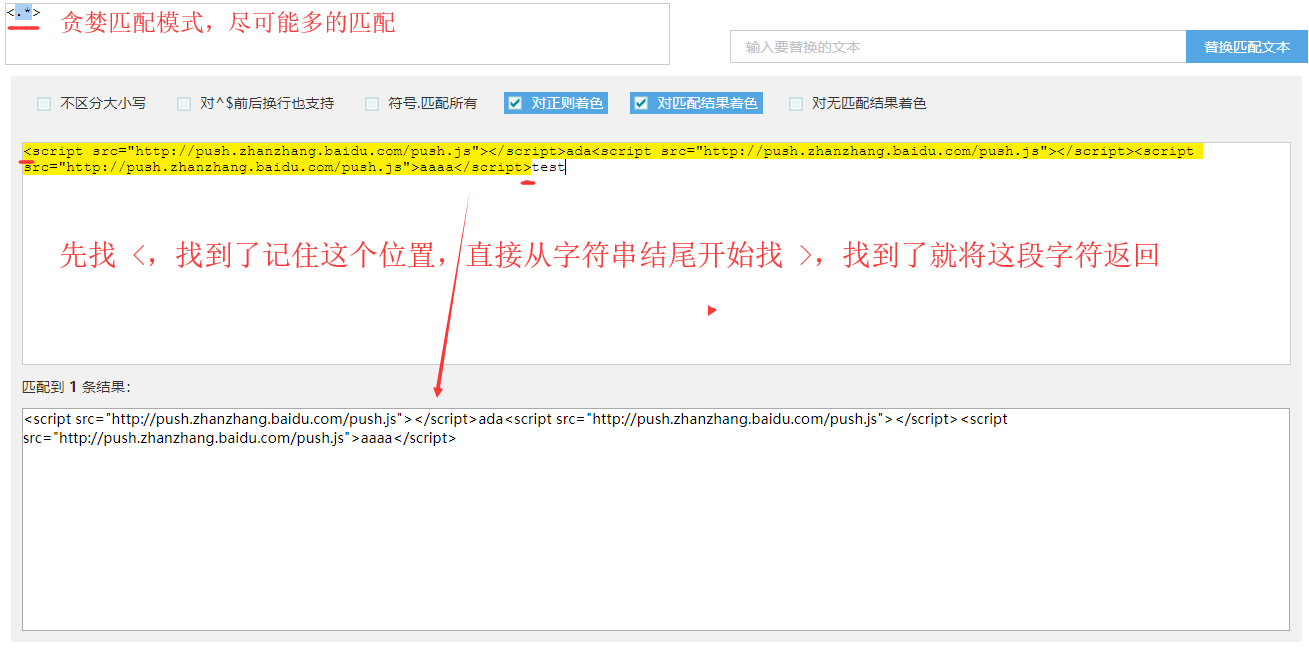Click inside the highlighted source text area
1309x649 pixels.
point(656,253)
